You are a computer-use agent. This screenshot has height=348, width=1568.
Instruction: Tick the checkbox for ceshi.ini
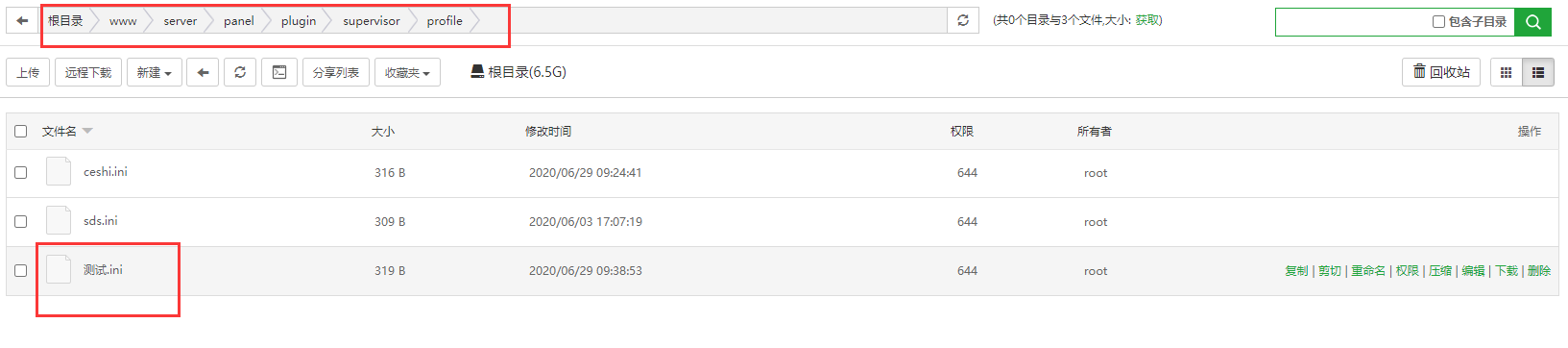[20, 172]
